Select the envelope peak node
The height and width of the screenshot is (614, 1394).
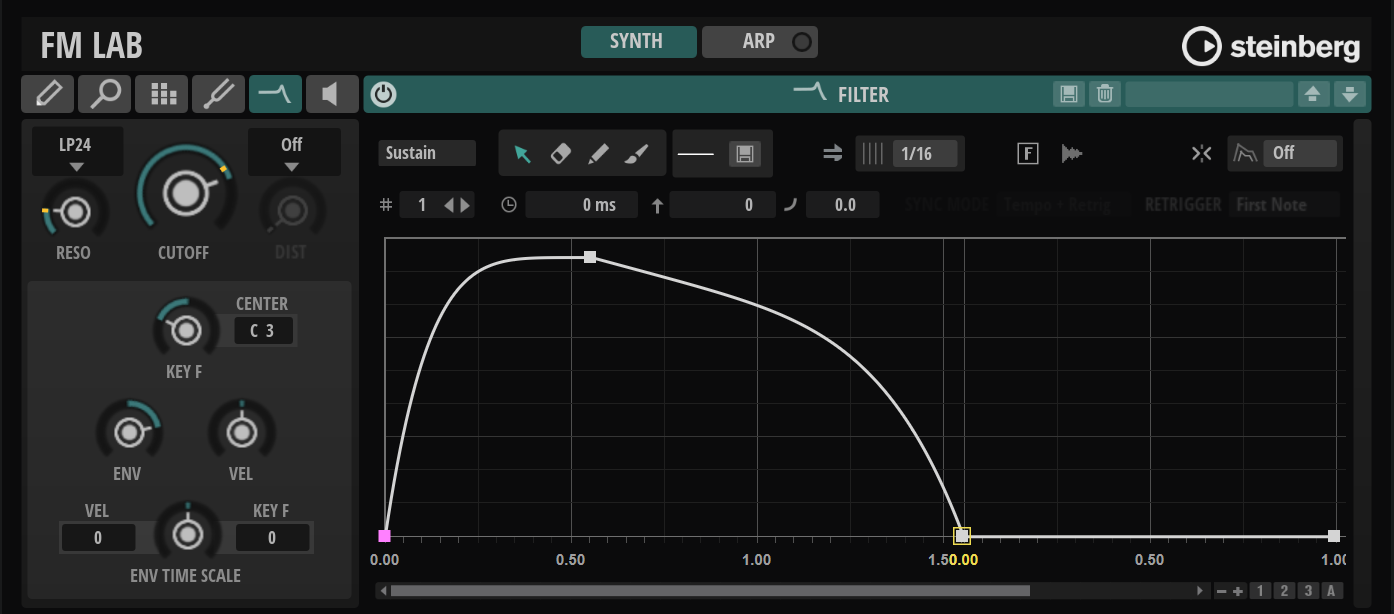tap(590, 257)
